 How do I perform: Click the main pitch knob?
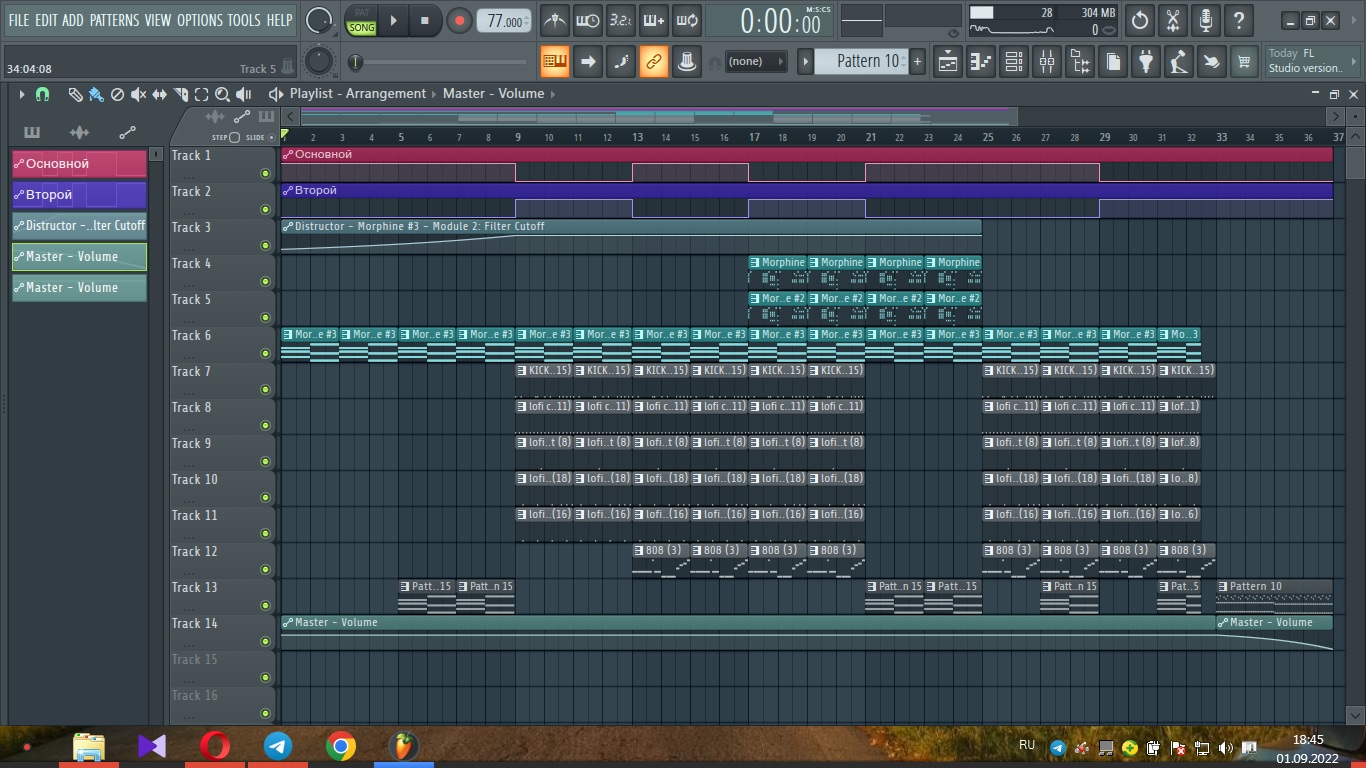[319, 61]
